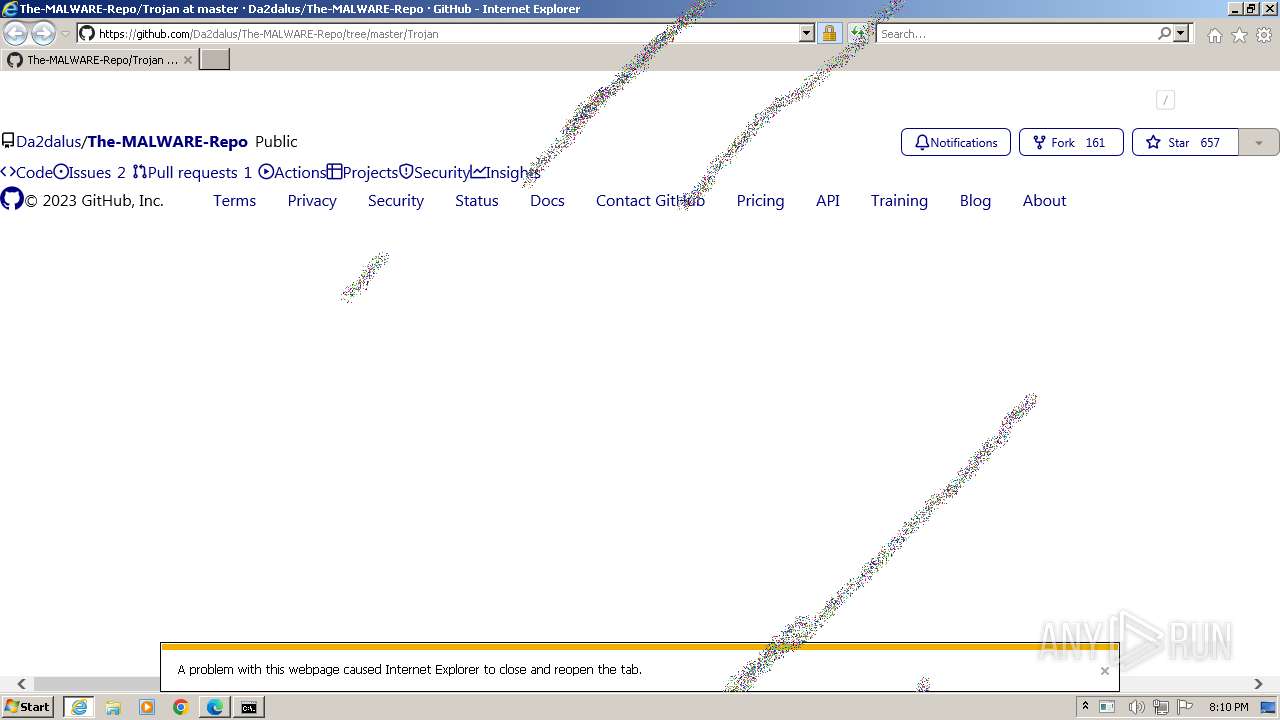Open Internet Explorer from the taskbar
The height and width of the screenshot is (720, 1280).
[79, 707]
